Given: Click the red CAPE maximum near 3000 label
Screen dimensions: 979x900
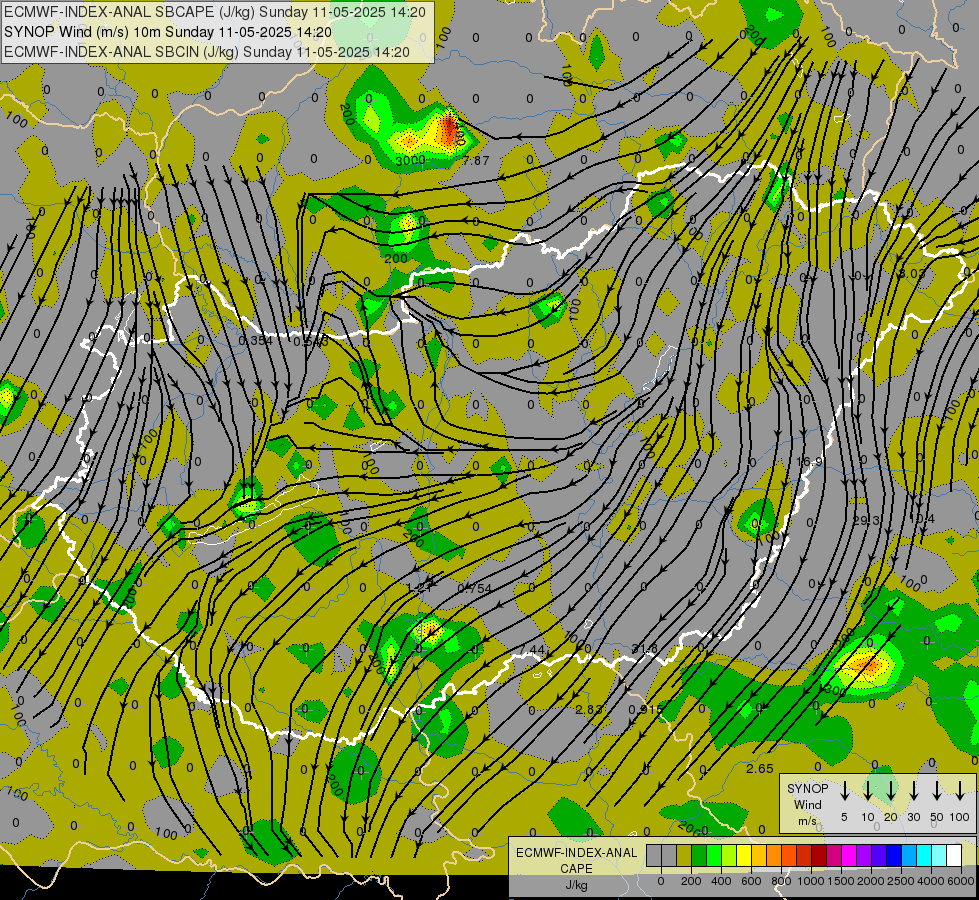Looking at the screenshot, I should pos(449,129).
